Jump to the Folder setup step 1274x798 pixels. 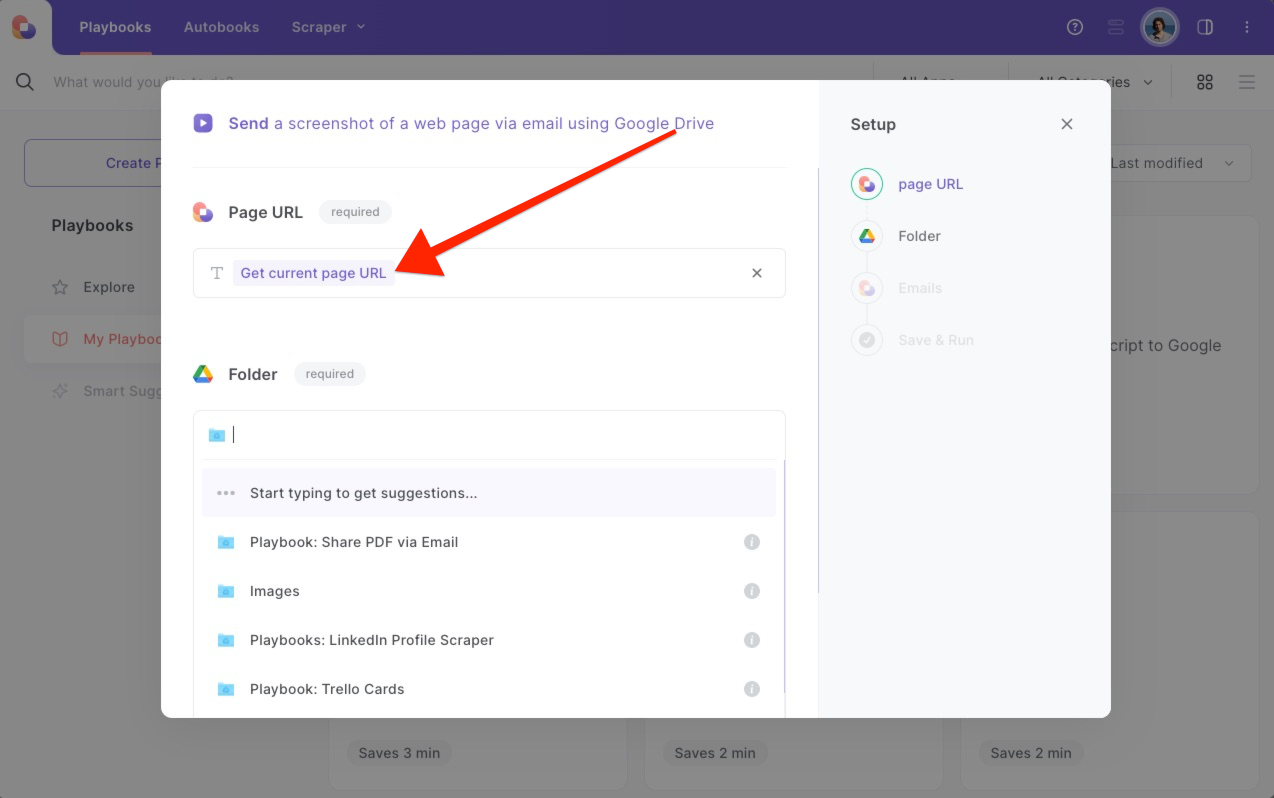click(918, 236)
